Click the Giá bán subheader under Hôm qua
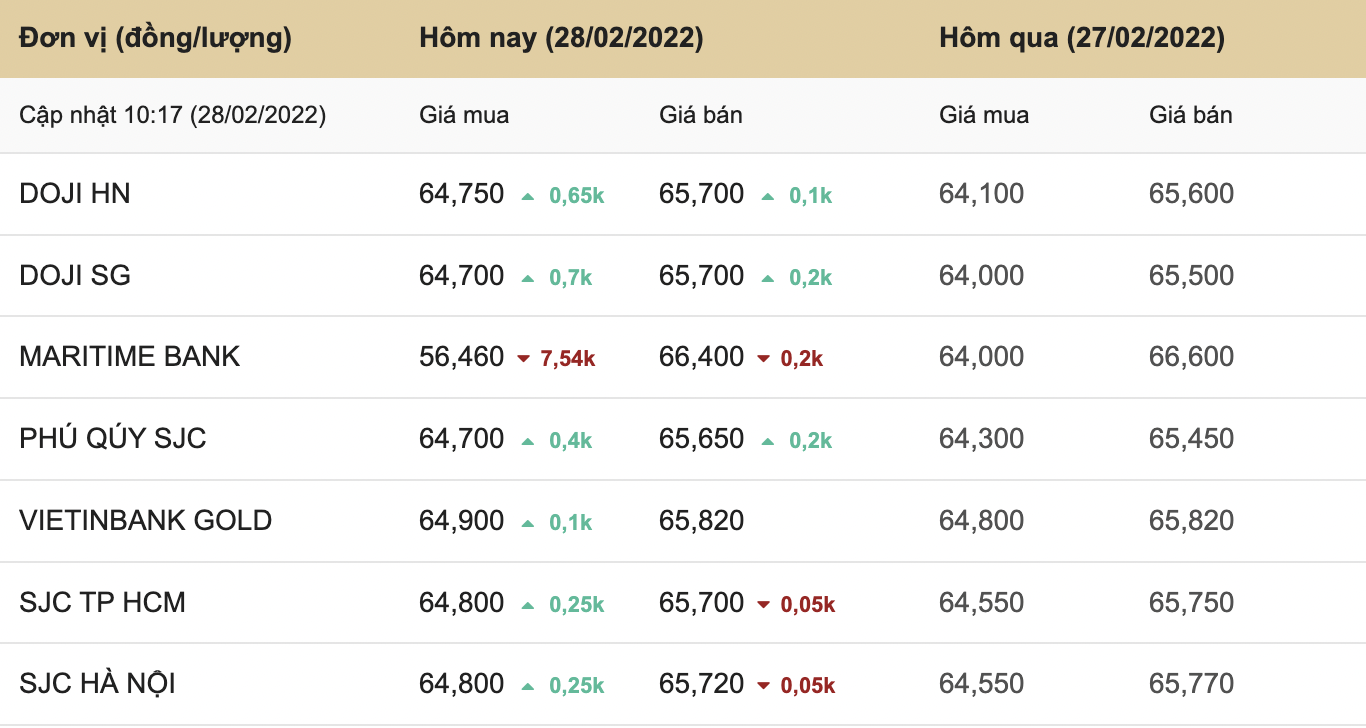 pos(1190,115)
